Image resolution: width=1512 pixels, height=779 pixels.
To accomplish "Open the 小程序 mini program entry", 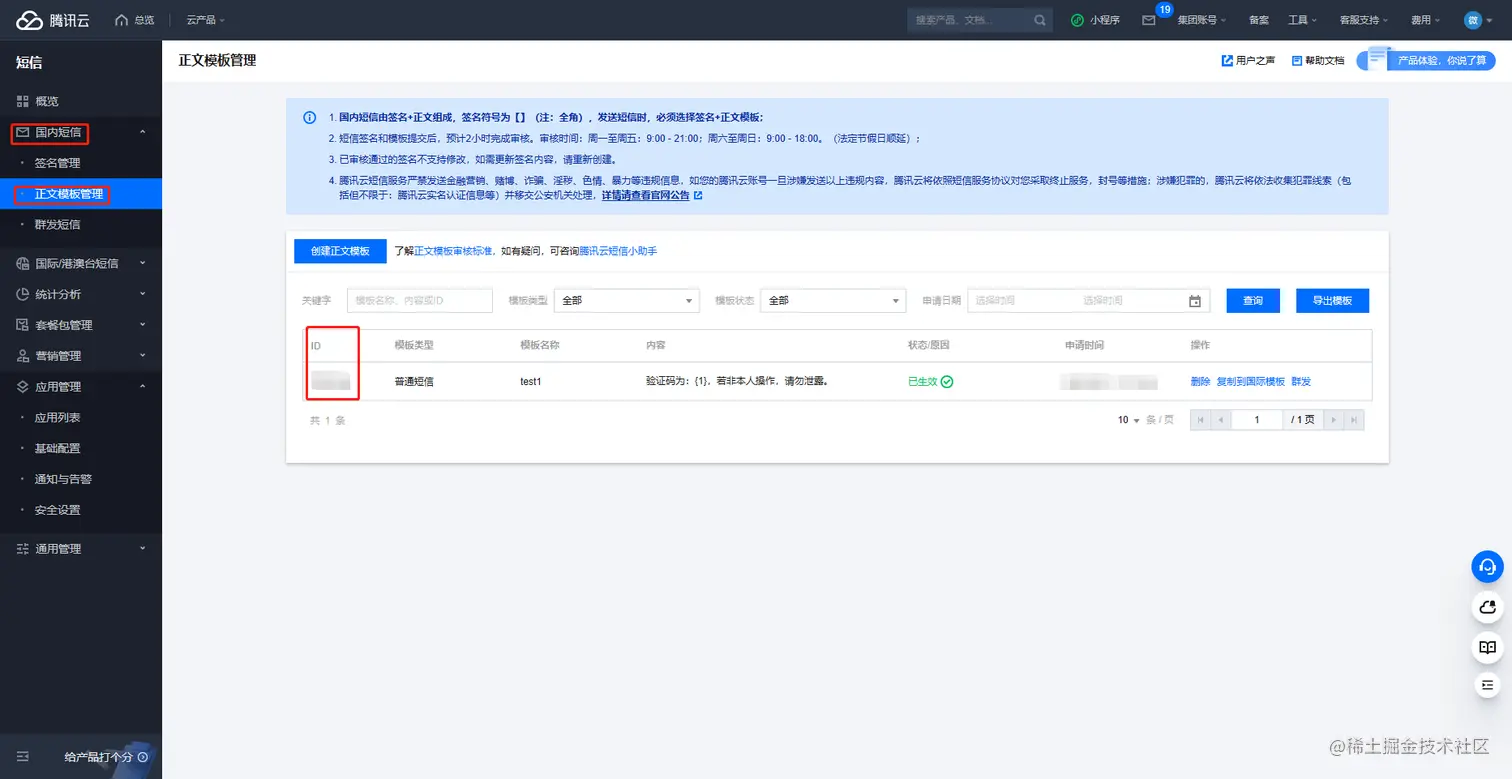I will point(1094,20).
